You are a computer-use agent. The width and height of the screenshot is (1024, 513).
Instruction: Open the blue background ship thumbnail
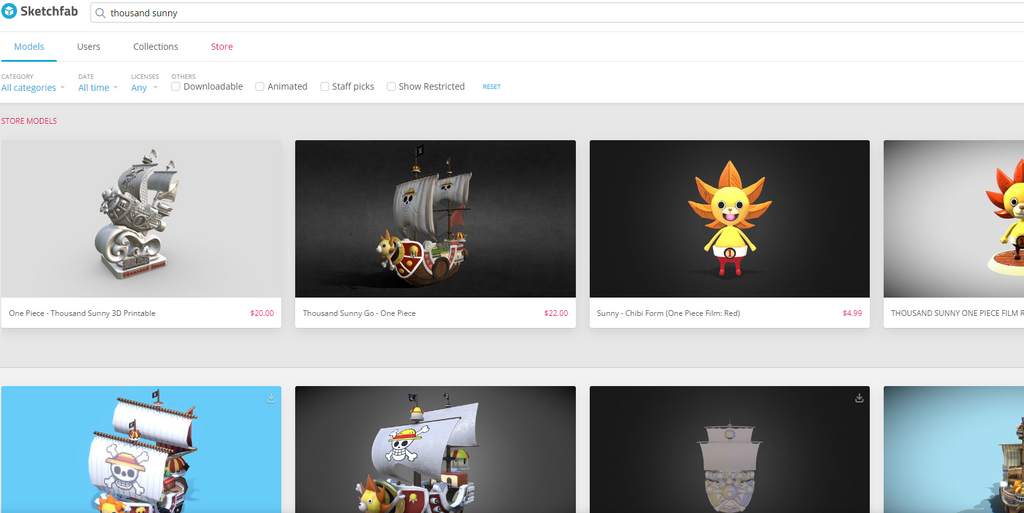coord(141,449)
